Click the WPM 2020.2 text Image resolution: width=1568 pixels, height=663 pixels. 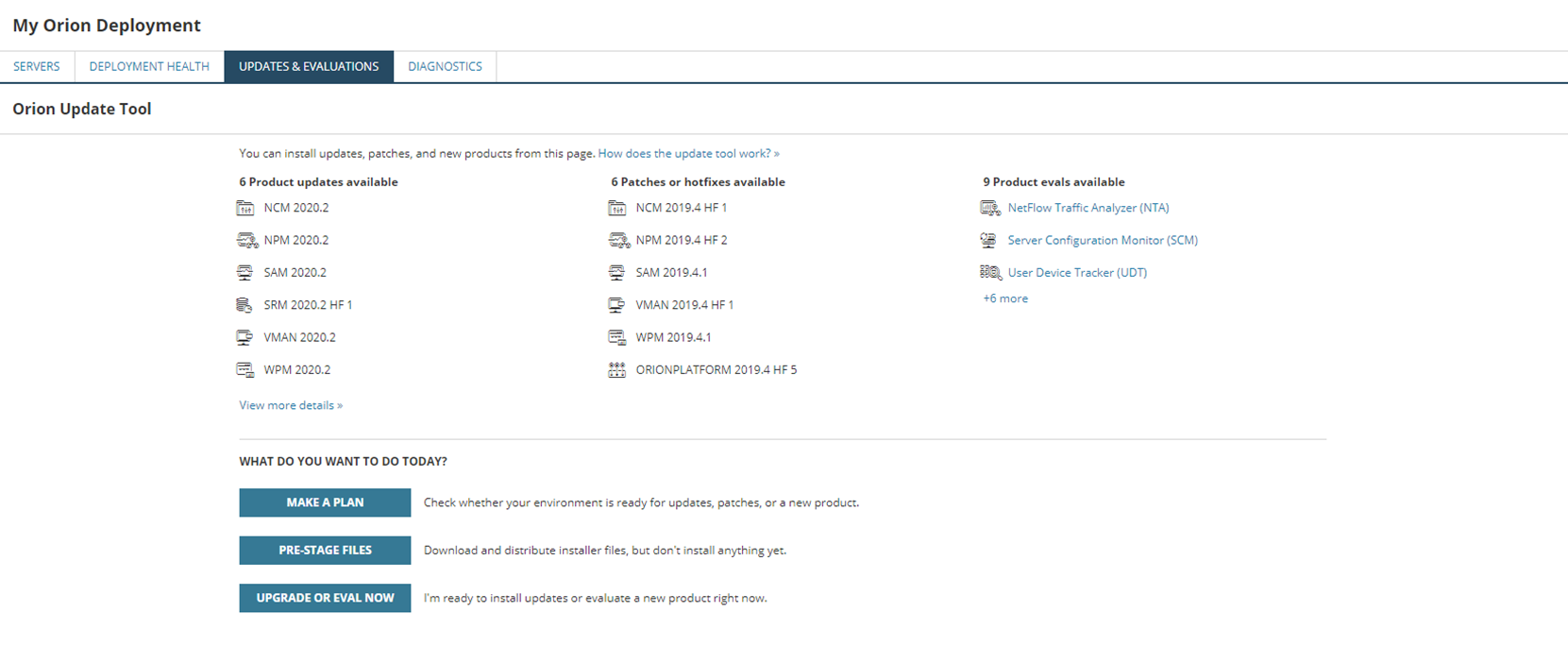pyautogui.click(x=297, y=369)
